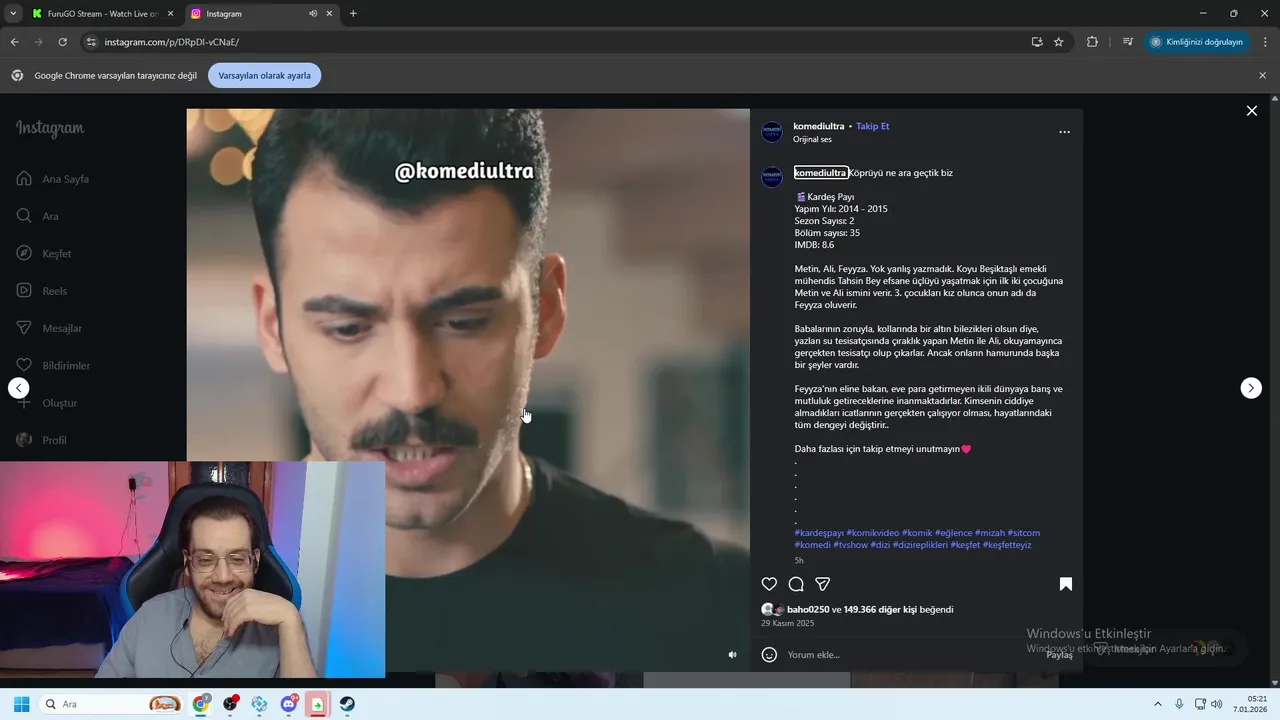Open the Chrome three-dot menu

pyautogui.click(x=1266, y=42)
